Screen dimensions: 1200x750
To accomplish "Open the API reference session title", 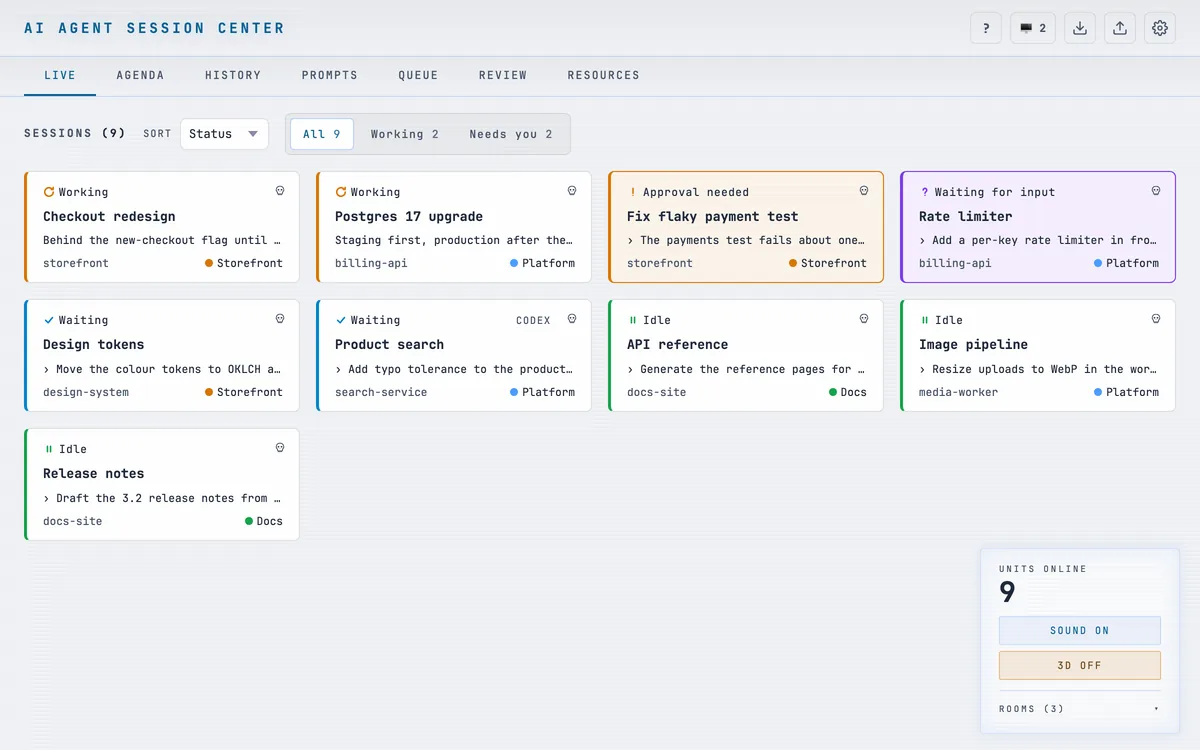I will pos(678,344).
